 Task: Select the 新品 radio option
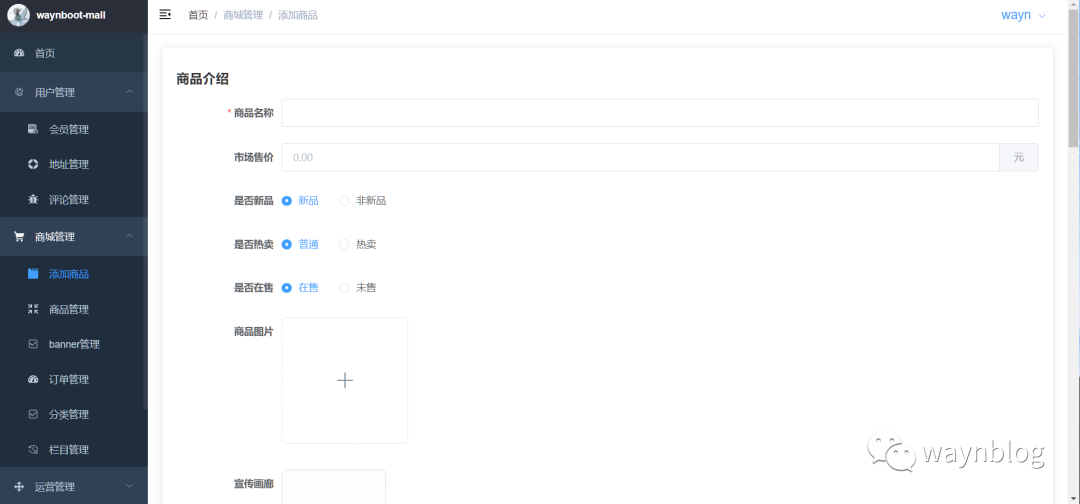tap(300, 201)
